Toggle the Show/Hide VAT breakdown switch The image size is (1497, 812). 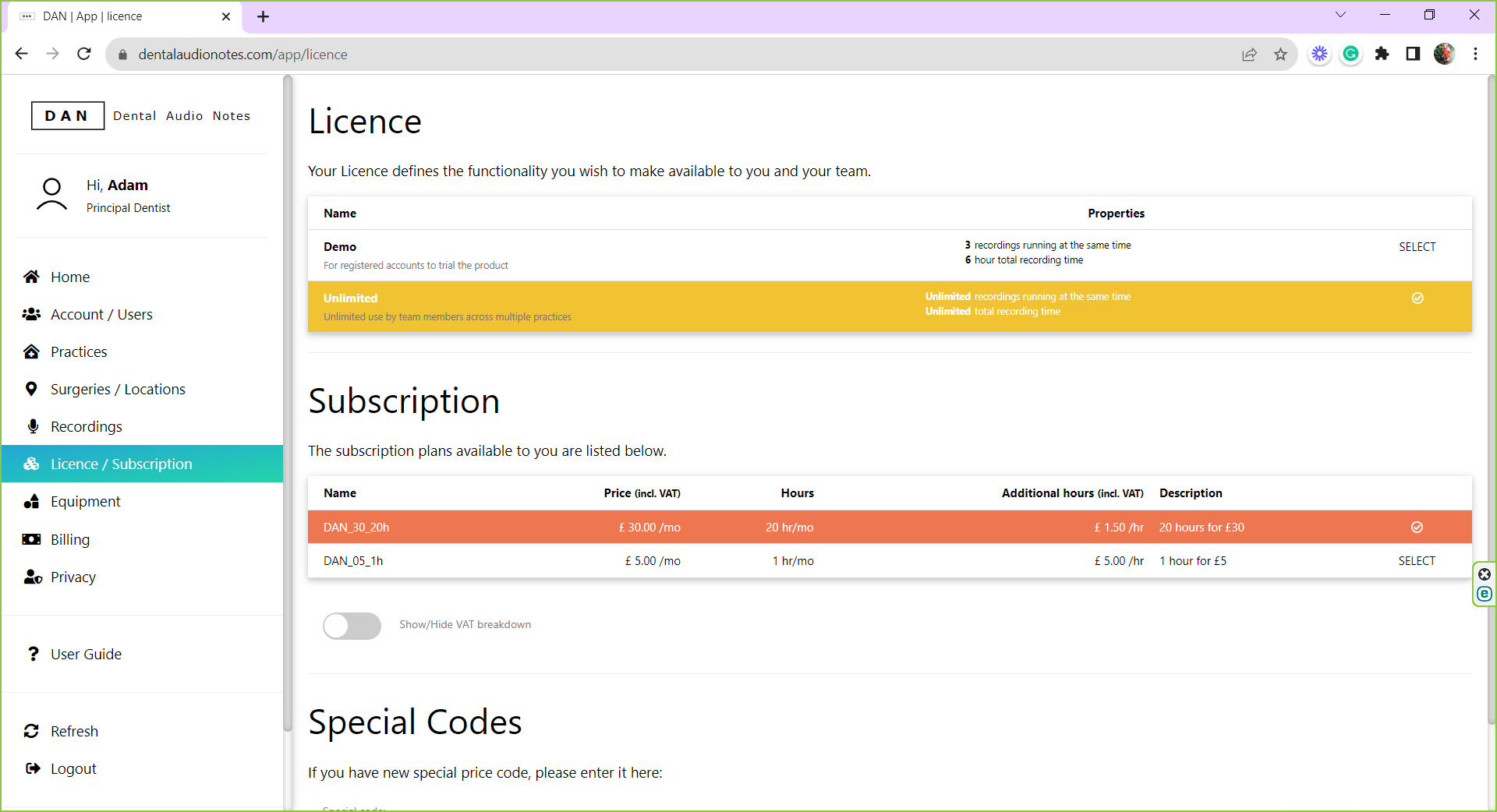352,625
